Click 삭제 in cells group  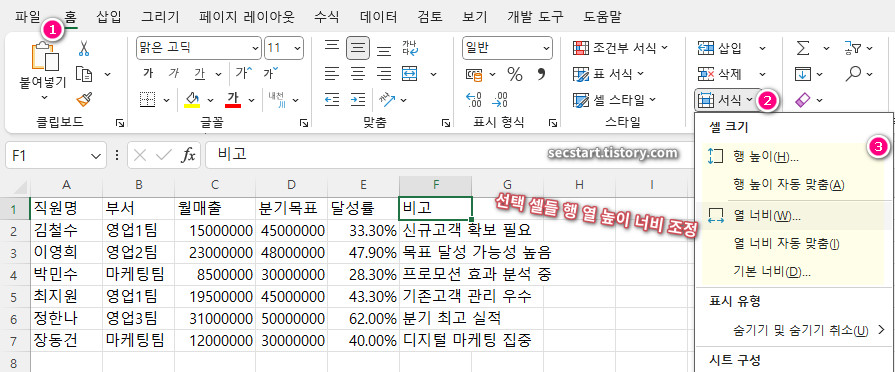720,74
